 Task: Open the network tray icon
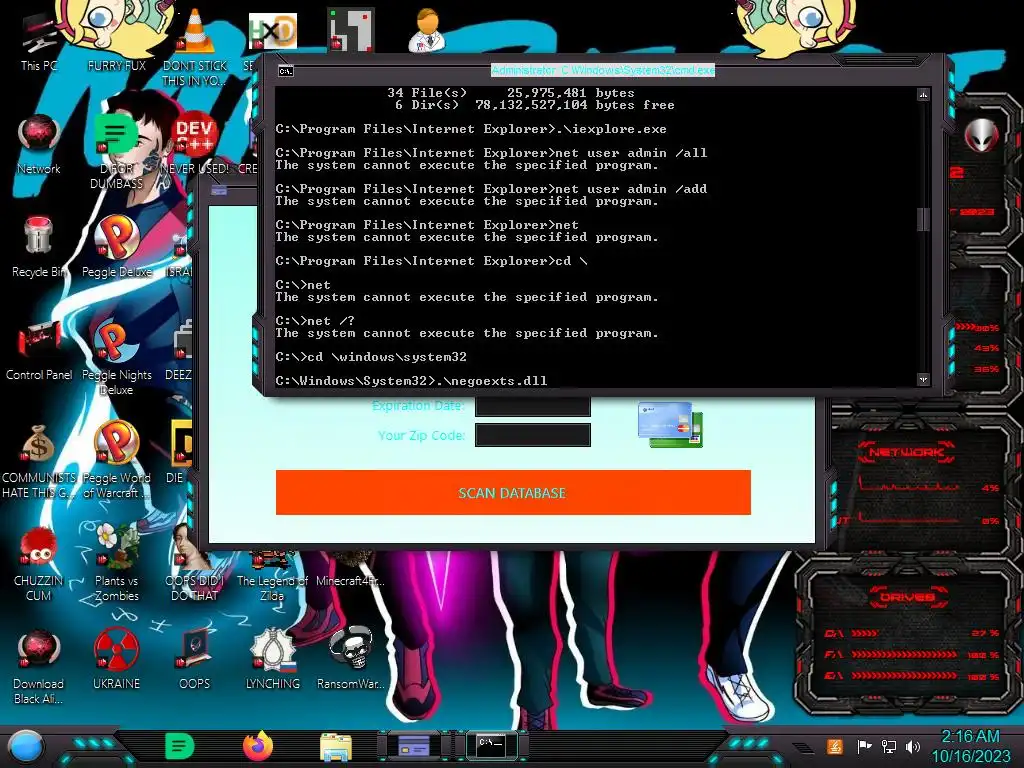(888, 746)
